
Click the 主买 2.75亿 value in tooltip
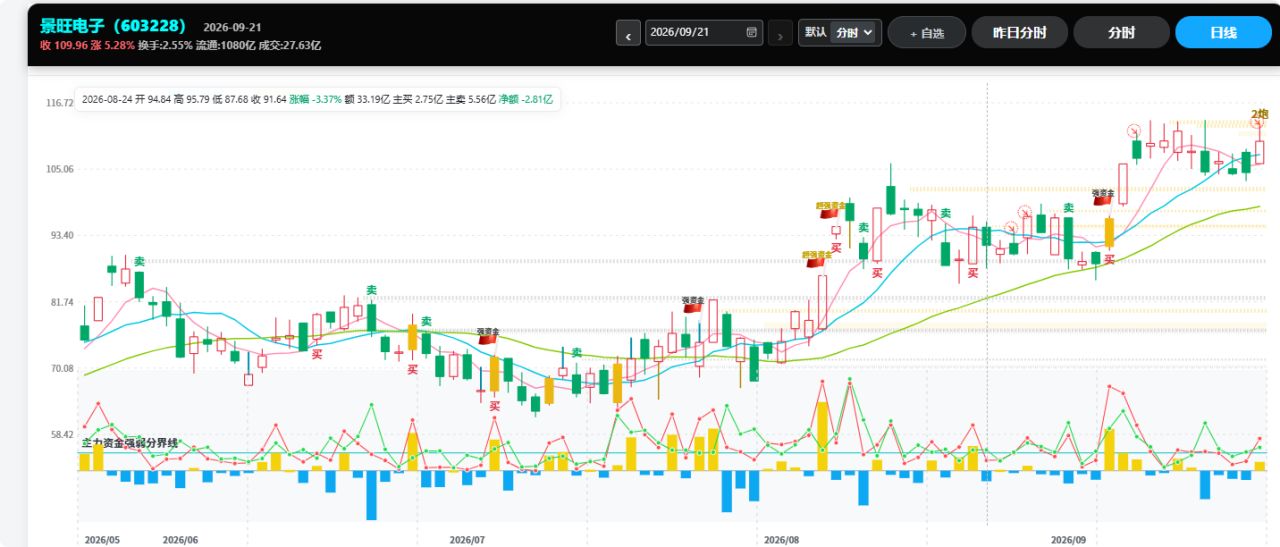(x=417, y=100)
